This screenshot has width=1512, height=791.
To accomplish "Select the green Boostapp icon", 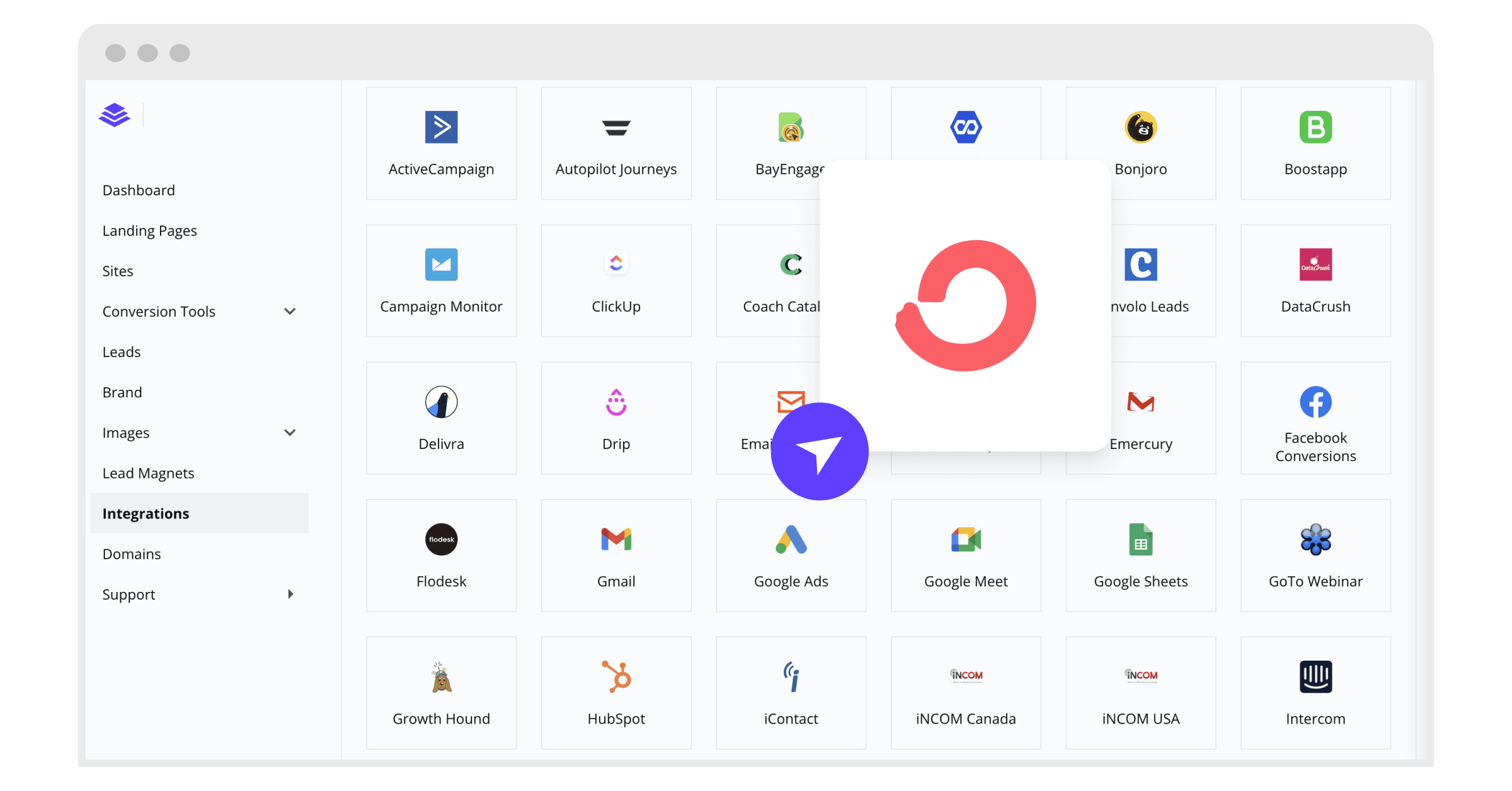I will click(x=1315, y=127).
